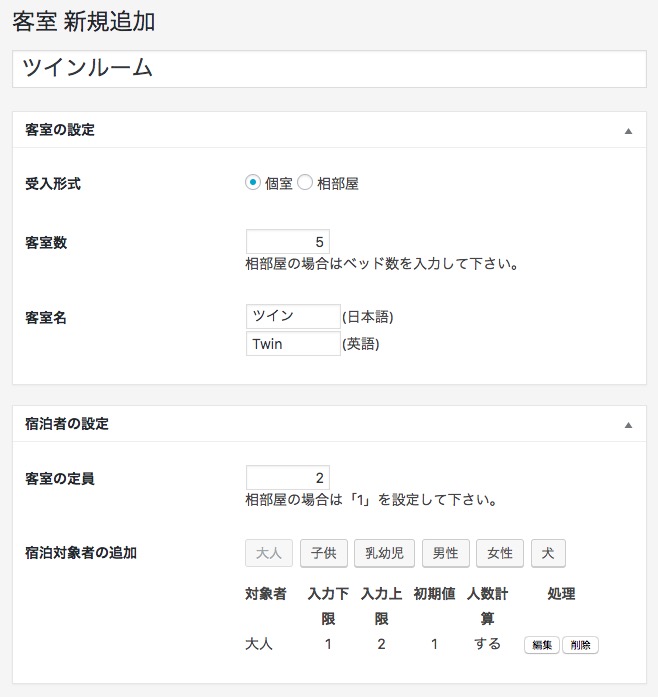Click the Japanese room name field ツイン
658x697 pixels.
[x=293, y=316]
